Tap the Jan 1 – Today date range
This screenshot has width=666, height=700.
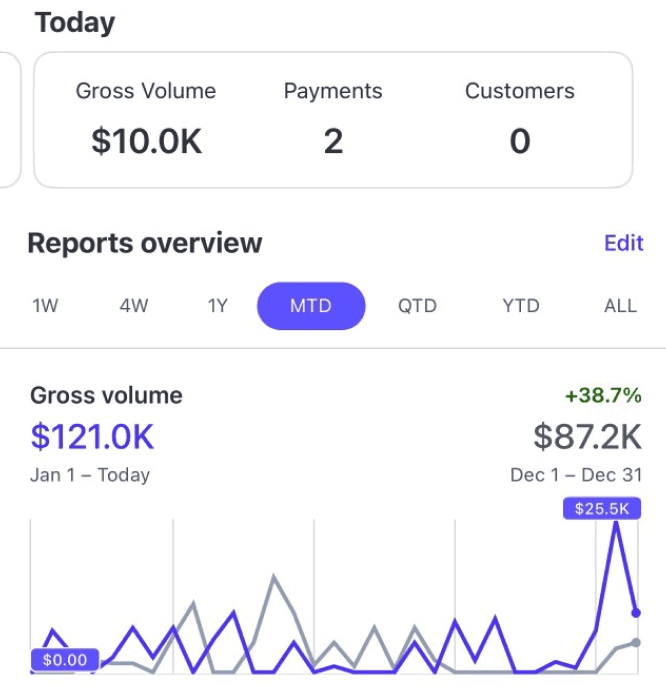[90, 475]
